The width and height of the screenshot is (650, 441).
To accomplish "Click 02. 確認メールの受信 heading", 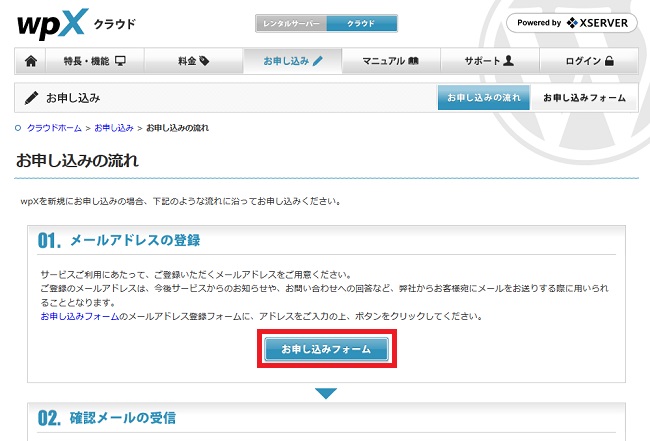I will click(107, 418).
